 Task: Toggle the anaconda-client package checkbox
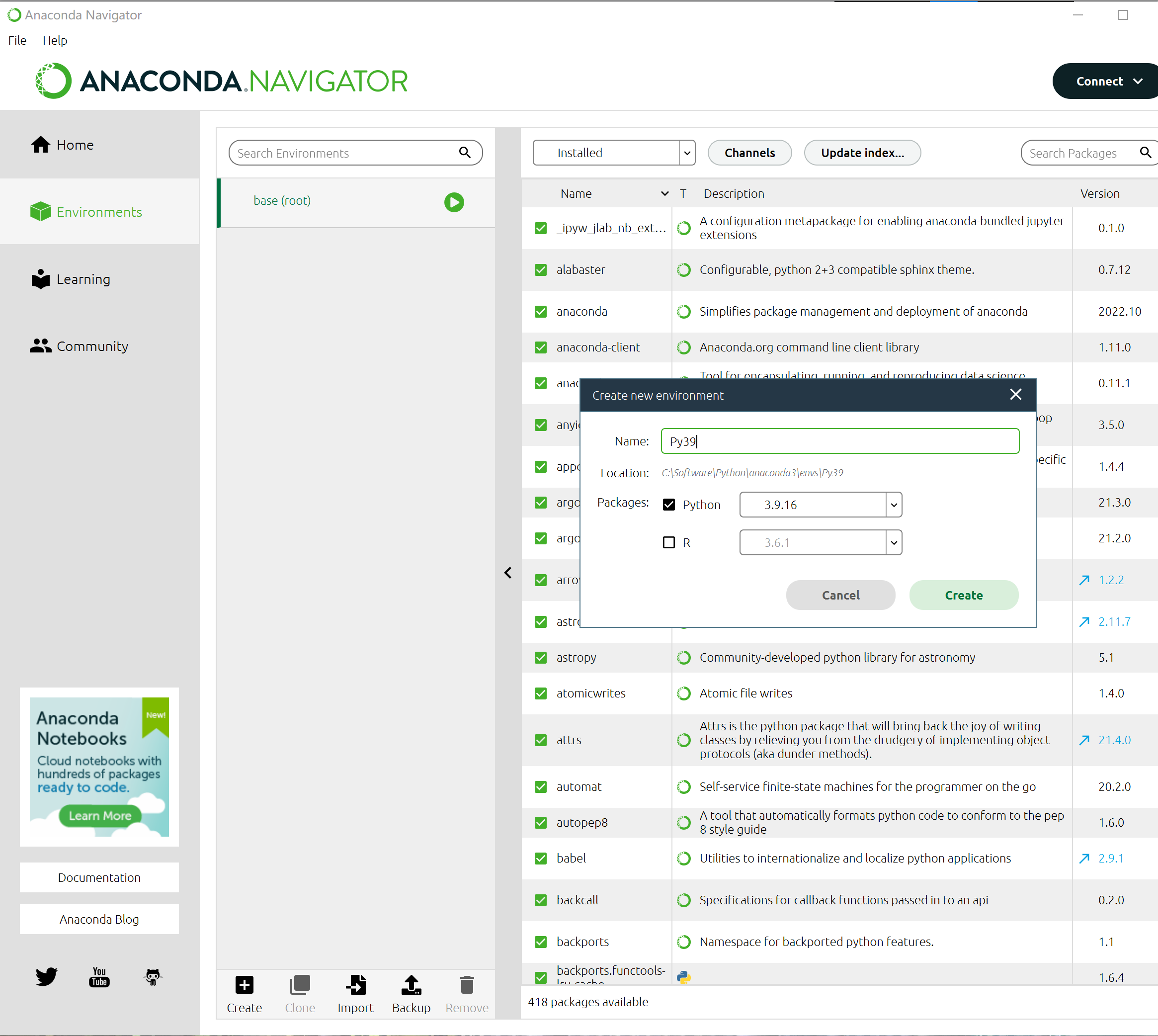coord(541,347)
